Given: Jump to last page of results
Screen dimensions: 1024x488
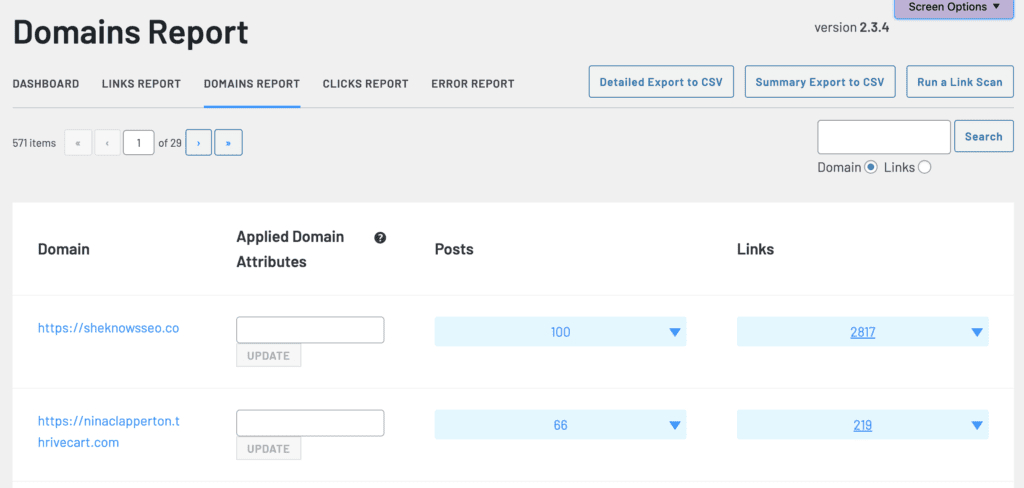Looking at the screenshot, I should click(x=229, y=142).
